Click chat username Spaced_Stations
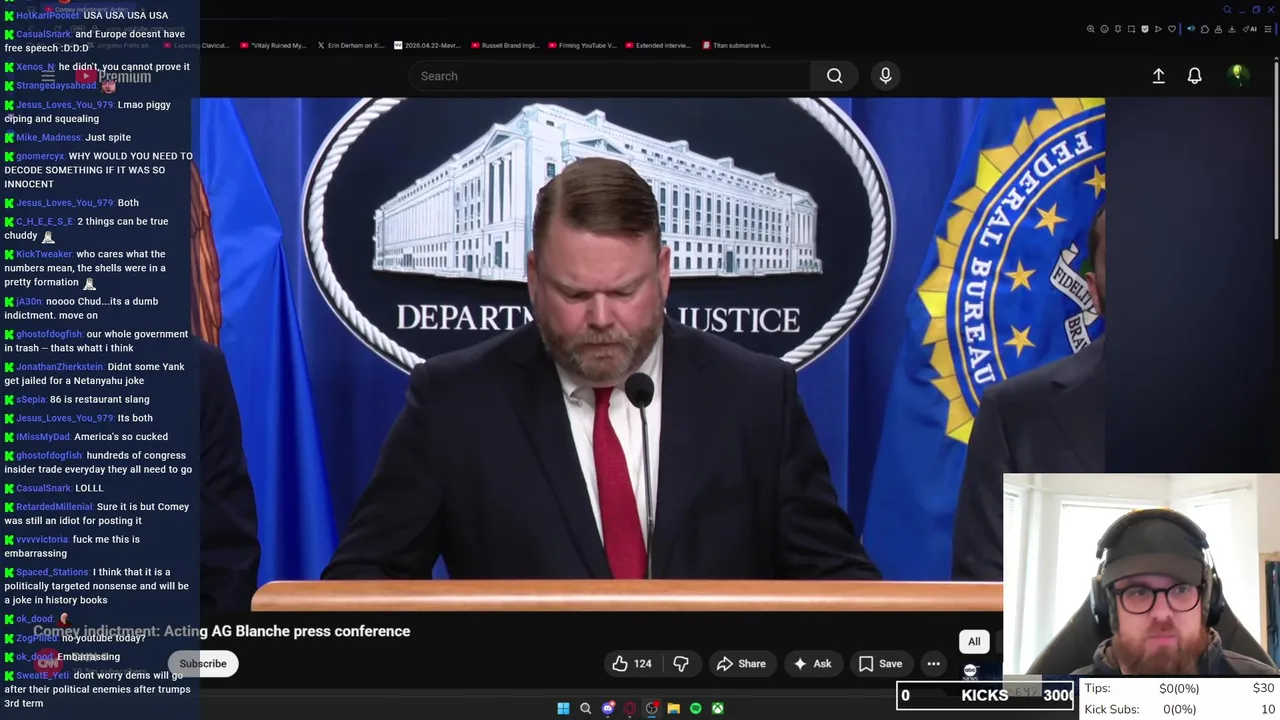This screenshot has height=720, width=1280. [52, 572]
